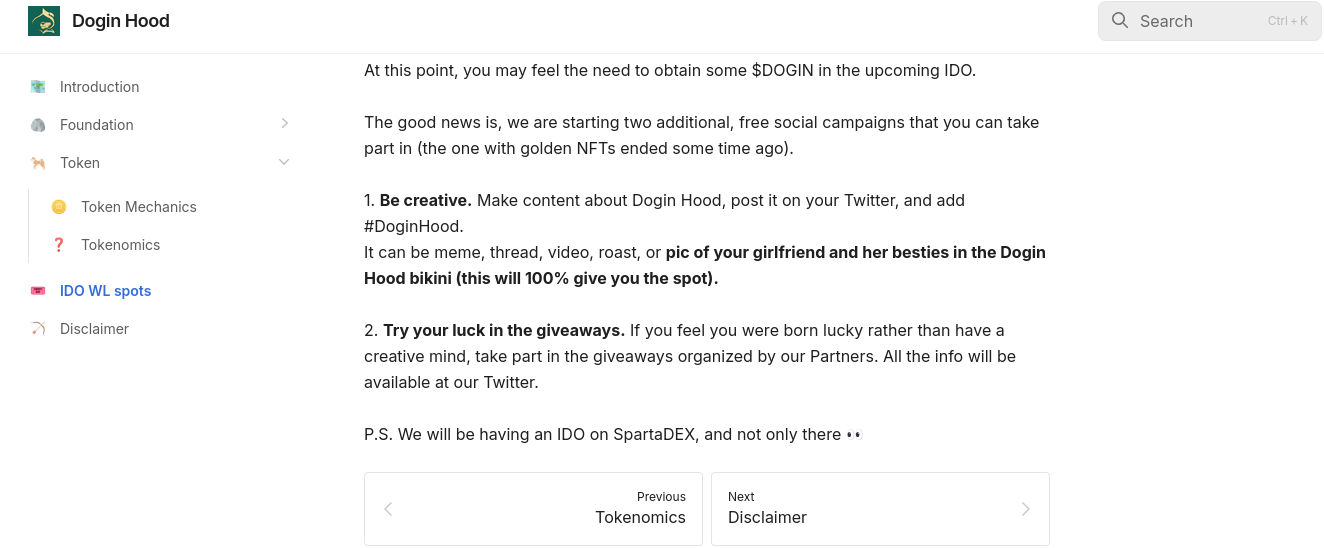The width and height of the screenshot is (1324, 548).
Task: Select the IDO WL spots sidebar item
Action: 105,291
